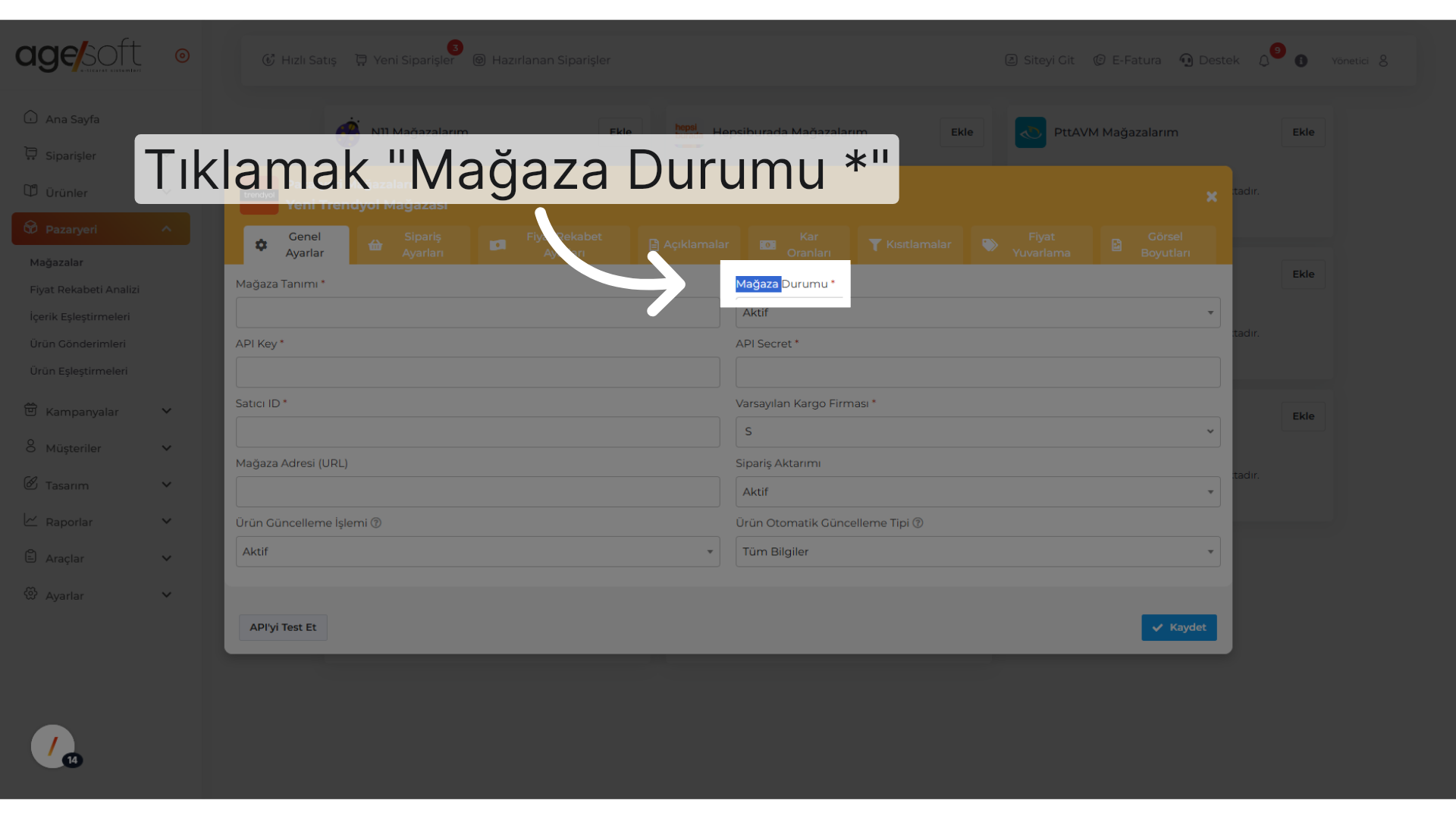Close the Trendyol store dialog
Screen dimensions: 1456x819
1212,196
